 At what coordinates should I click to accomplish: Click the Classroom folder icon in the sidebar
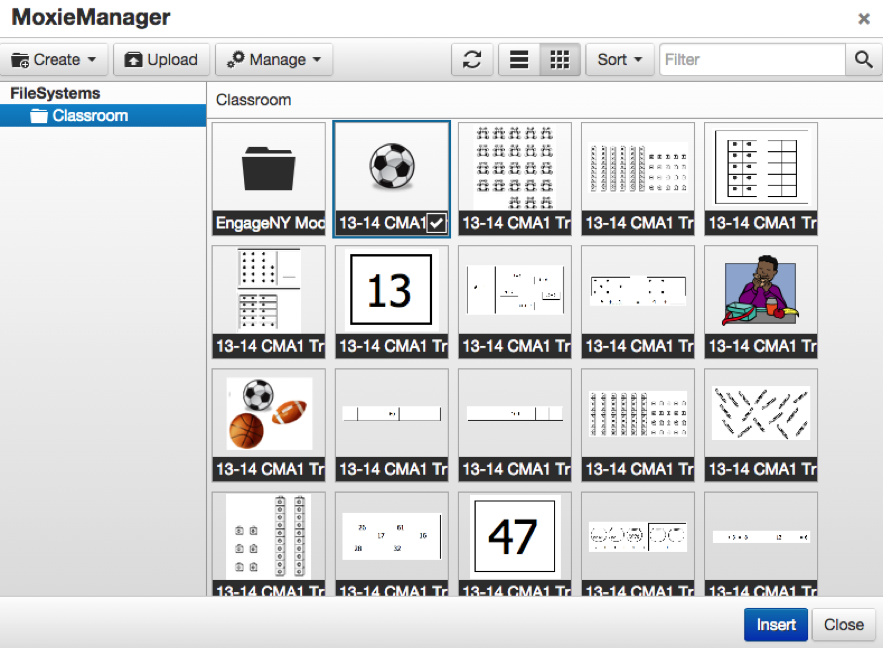coord(38,115)
